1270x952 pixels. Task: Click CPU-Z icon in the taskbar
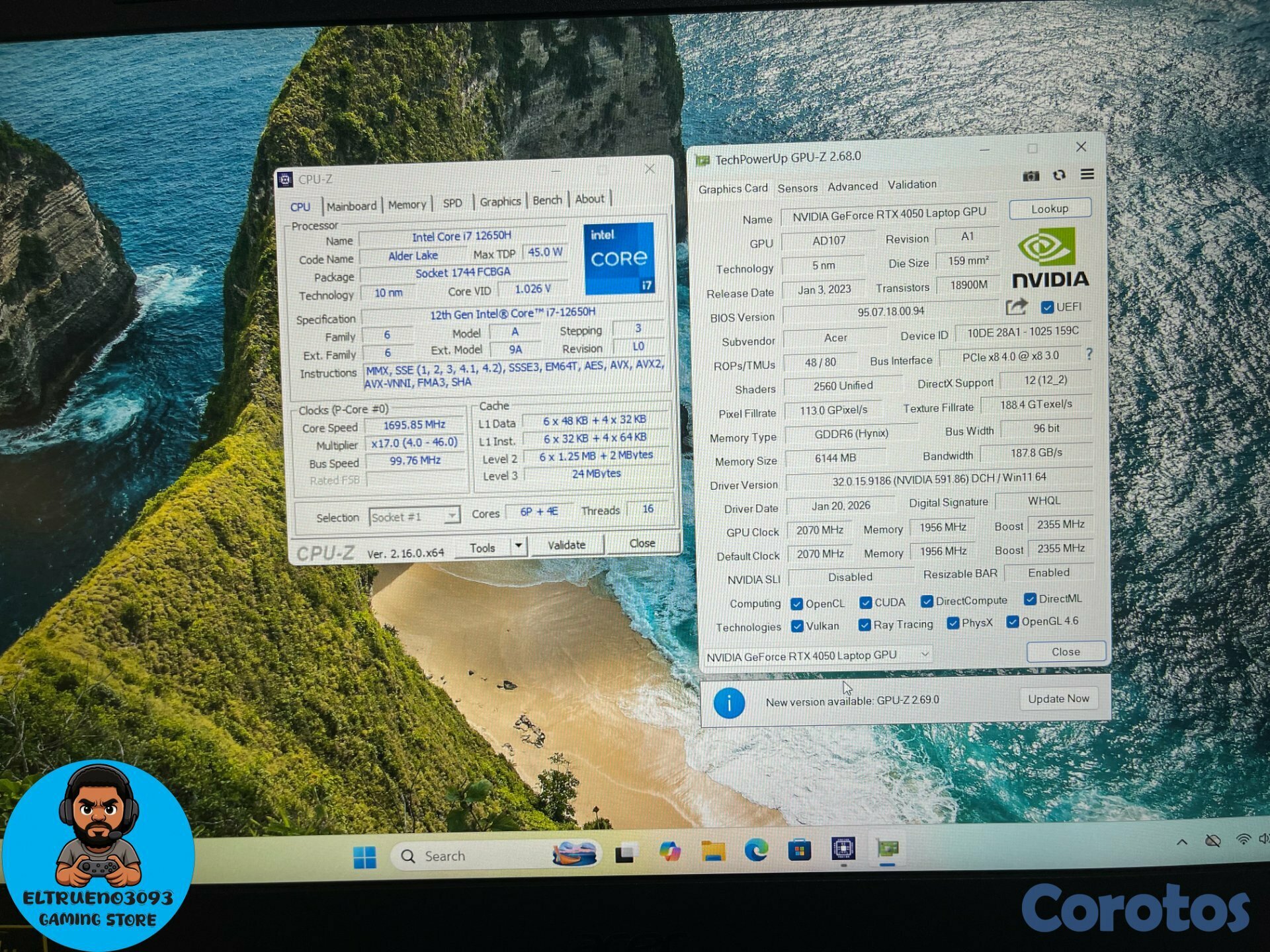click(843, 848)
